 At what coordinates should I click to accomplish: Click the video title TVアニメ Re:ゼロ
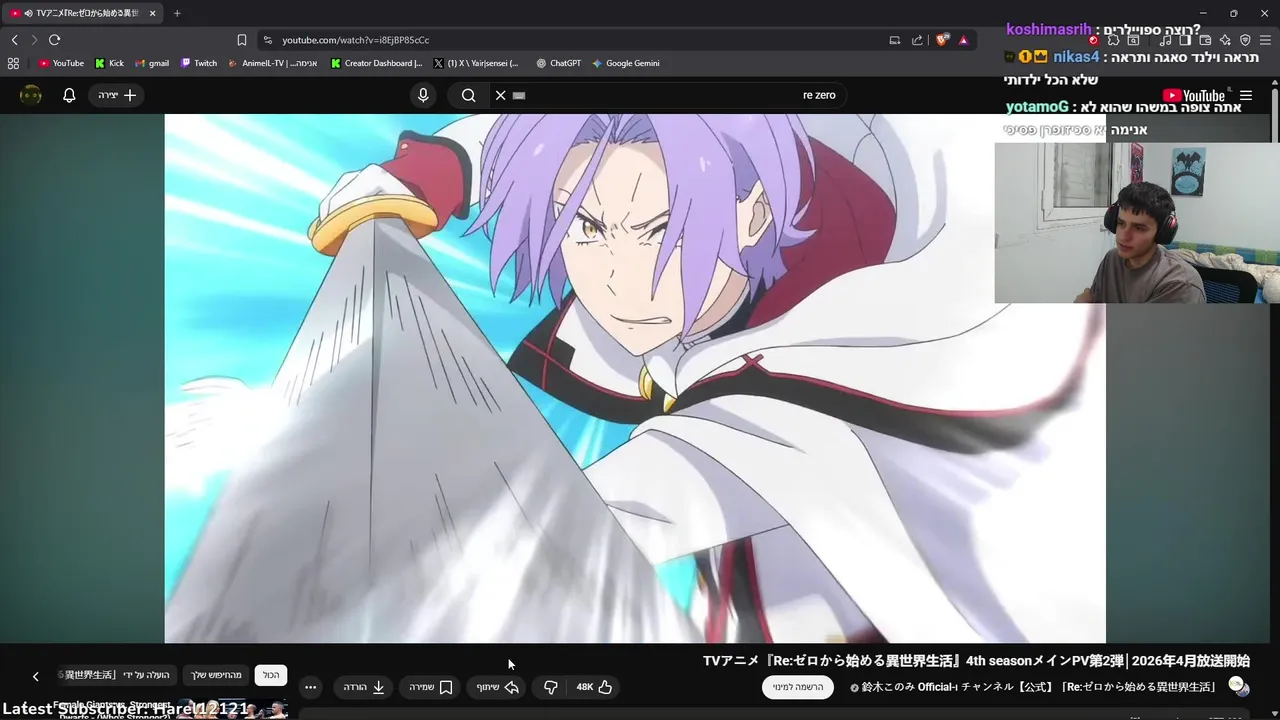[x=976, y=661]
